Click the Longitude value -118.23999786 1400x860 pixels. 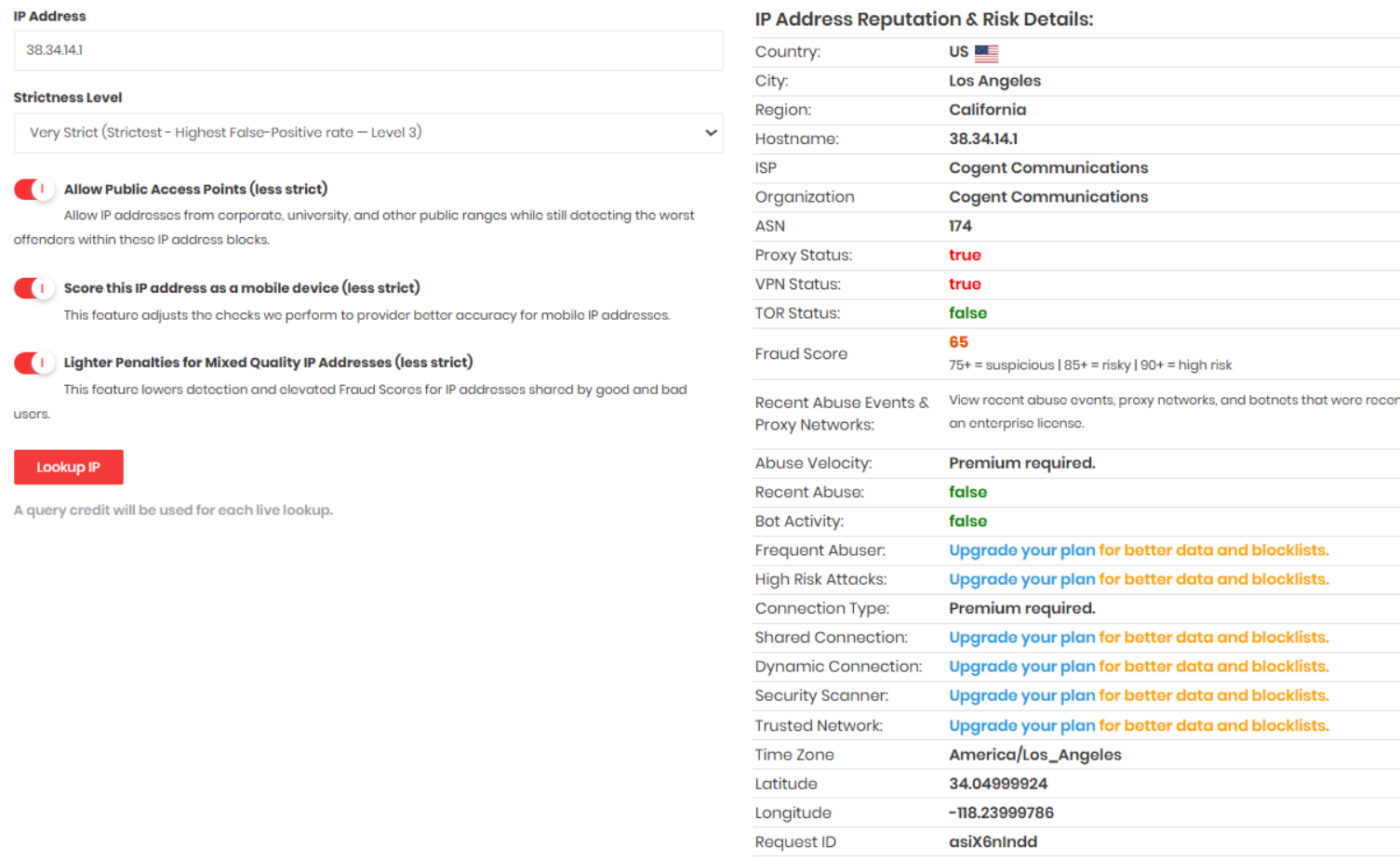pyautogui.click(x=1001, y=813)
